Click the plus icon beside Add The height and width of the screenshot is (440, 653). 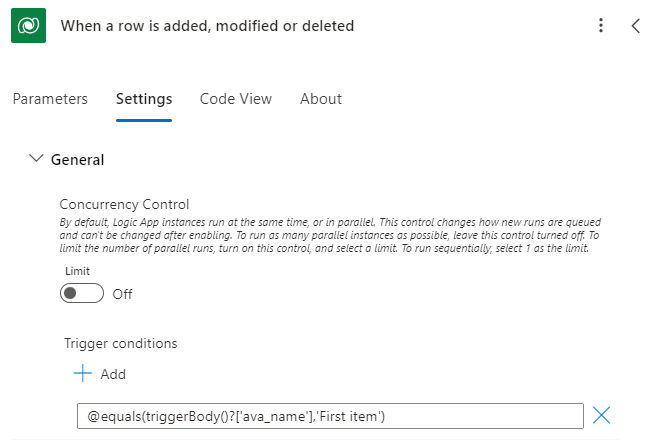(x=82, y=374)
